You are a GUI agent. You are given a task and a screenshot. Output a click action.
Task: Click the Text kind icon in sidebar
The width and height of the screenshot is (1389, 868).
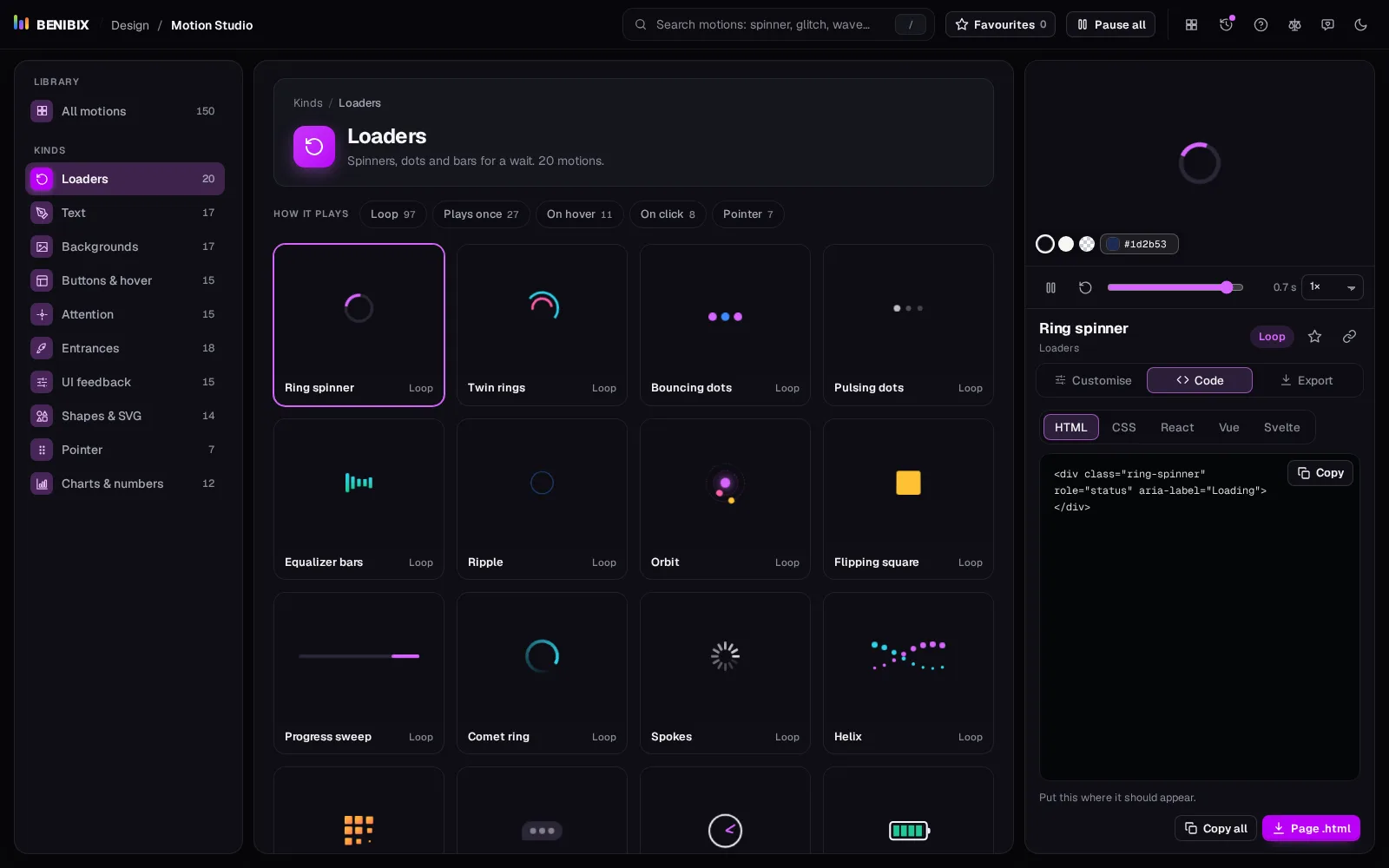click(42, 213)
